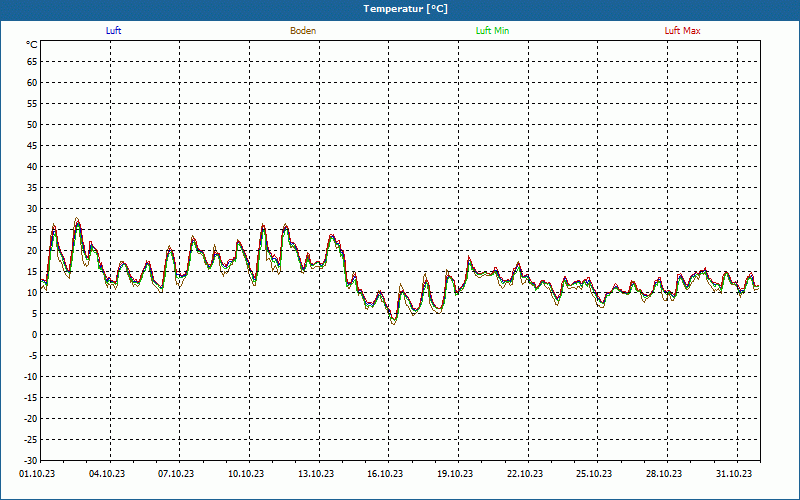The image size is (800, 500).
Task: Click the 13.10.23 date label
Action: click(x=316, y=474)
